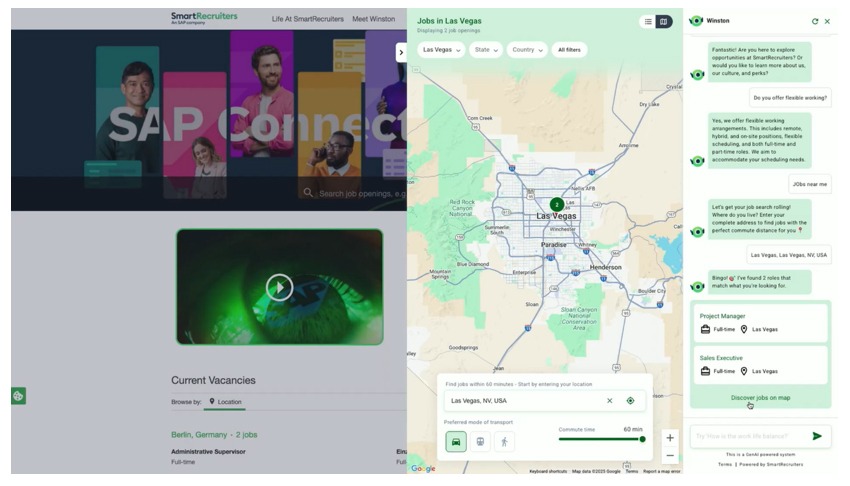
Task: Send the chat message arrow
Action: [817, 436]
